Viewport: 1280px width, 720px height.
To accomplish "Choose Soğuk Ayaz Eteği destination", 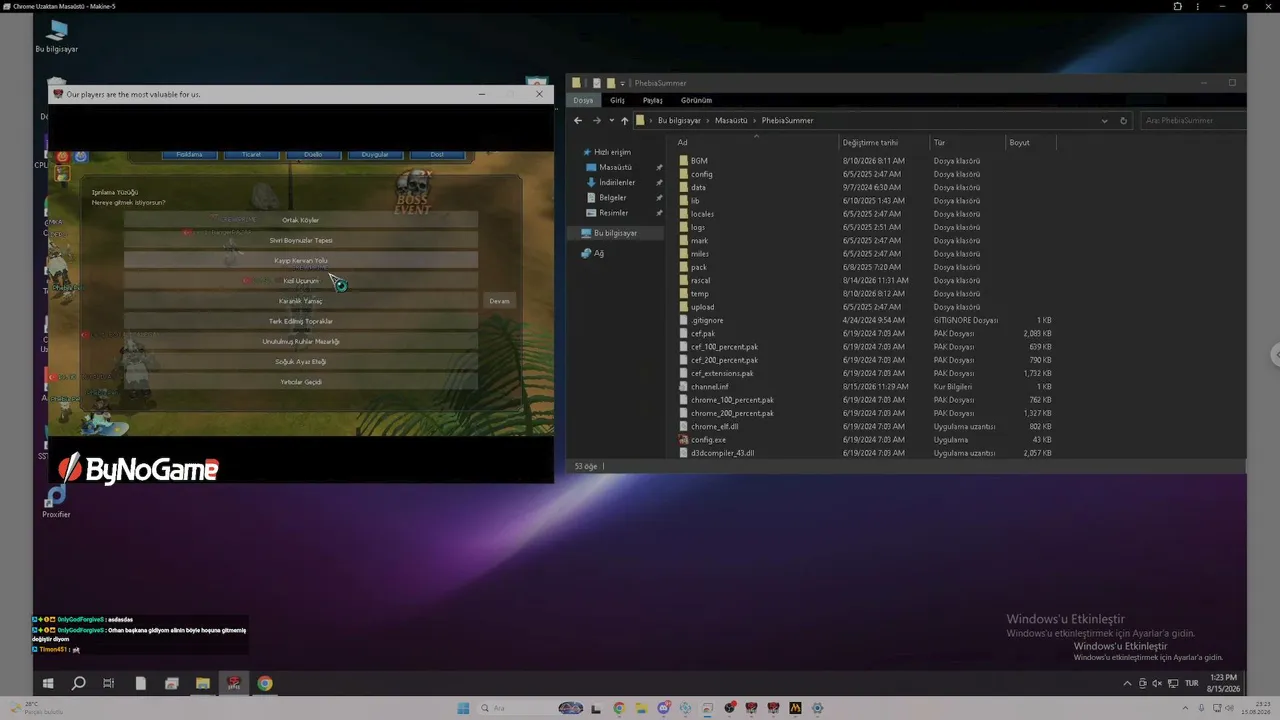I will click(301, 362).
